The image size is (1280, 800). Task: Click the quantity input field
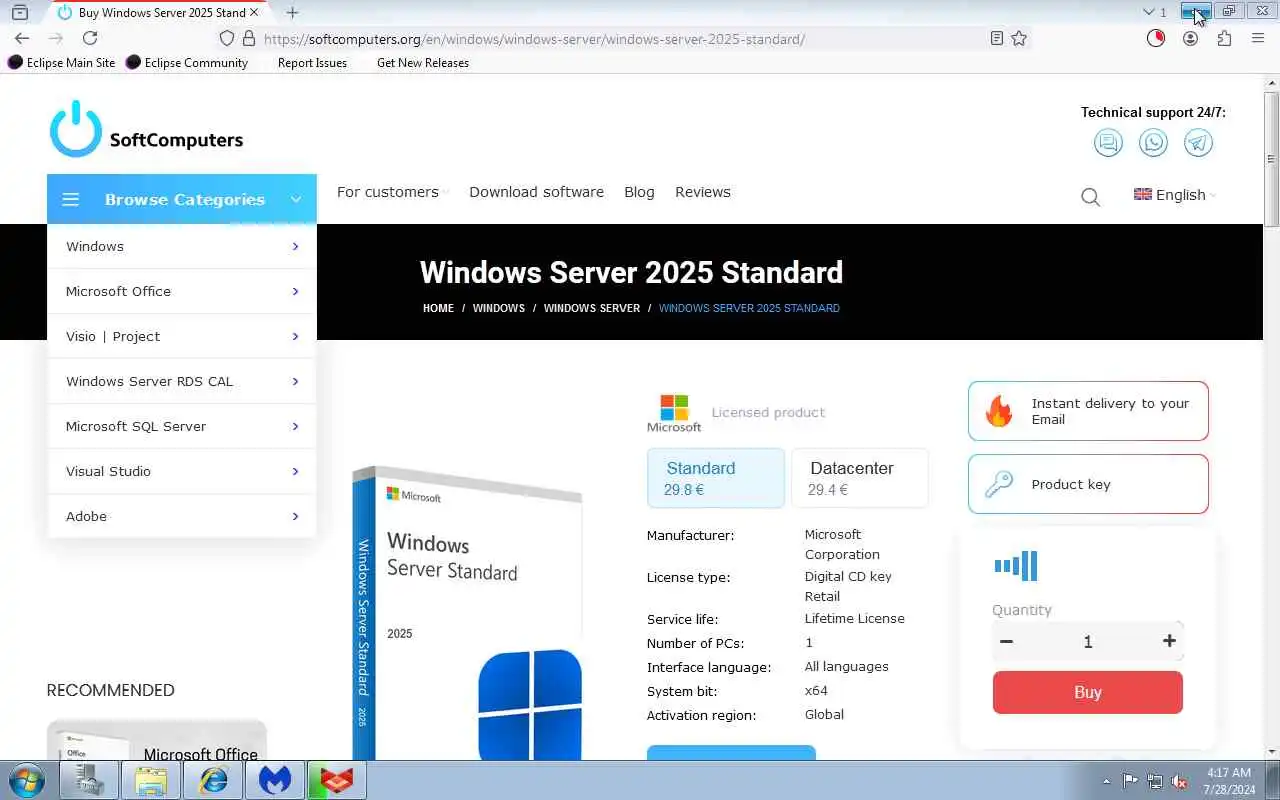click(1088, 642)
